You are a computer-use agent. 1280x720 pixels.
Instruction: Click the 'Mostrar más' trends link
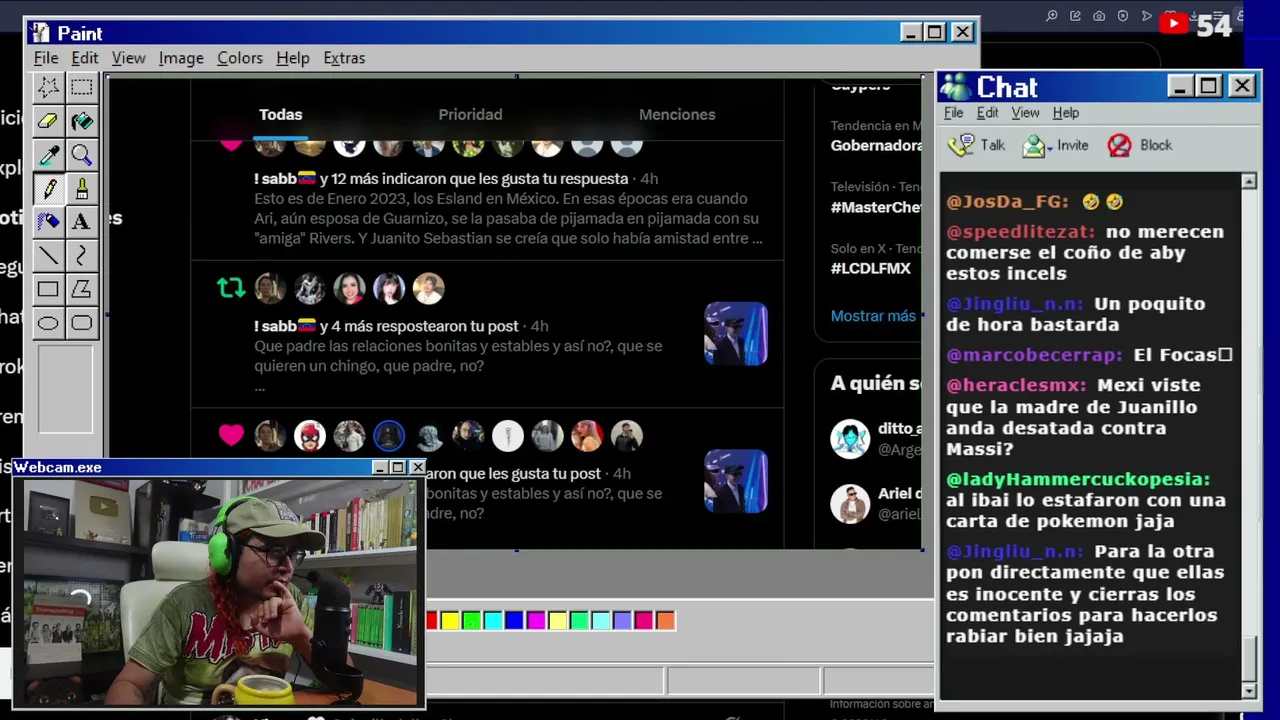[873, 316]
